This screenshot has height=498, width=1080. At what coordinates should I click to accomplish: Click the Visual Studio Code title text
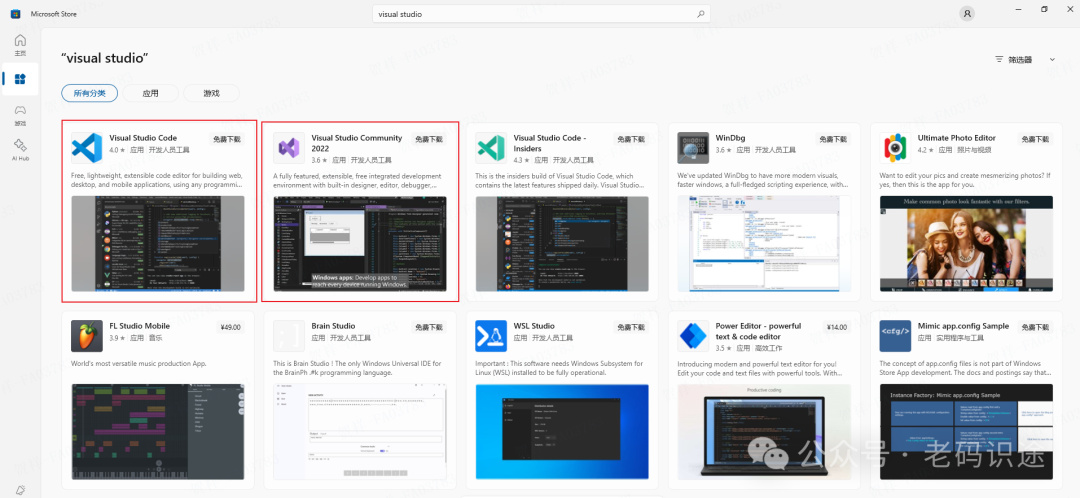tap(144, 138)
